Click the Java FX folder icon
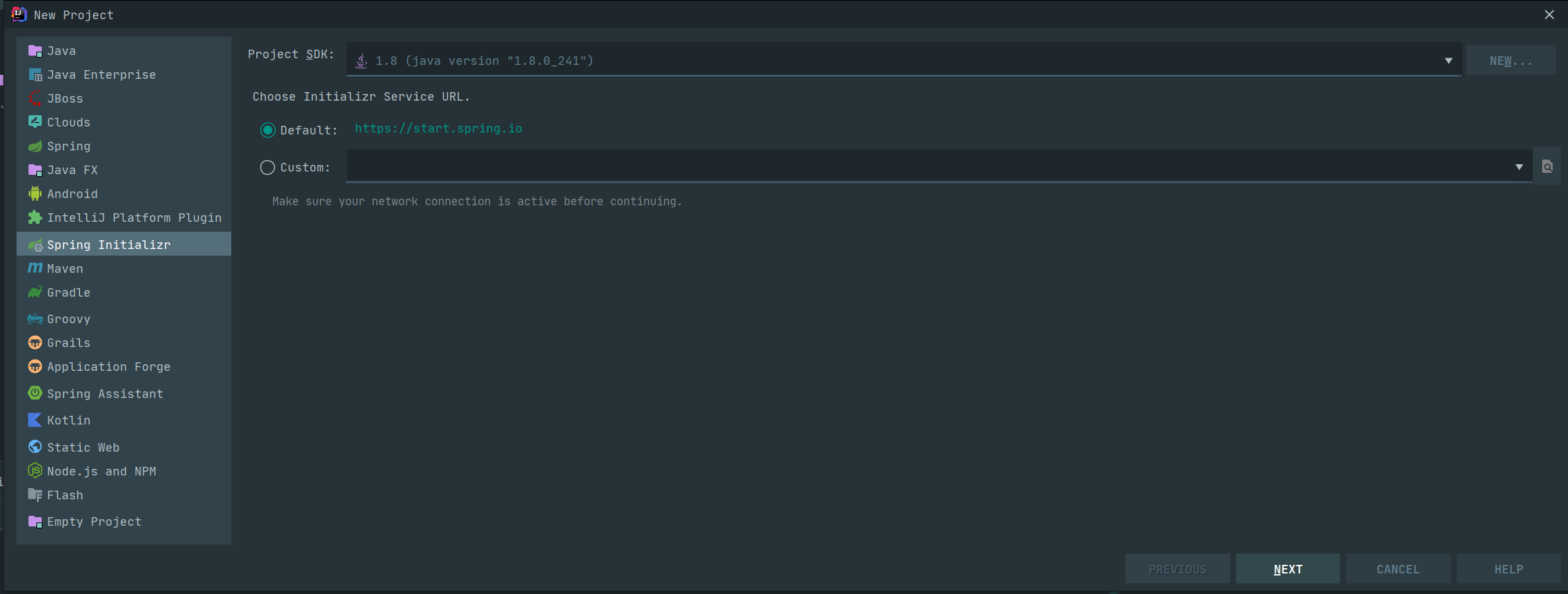The height and width of the screenshot is (594, 1568). click(x=35, y=170)
